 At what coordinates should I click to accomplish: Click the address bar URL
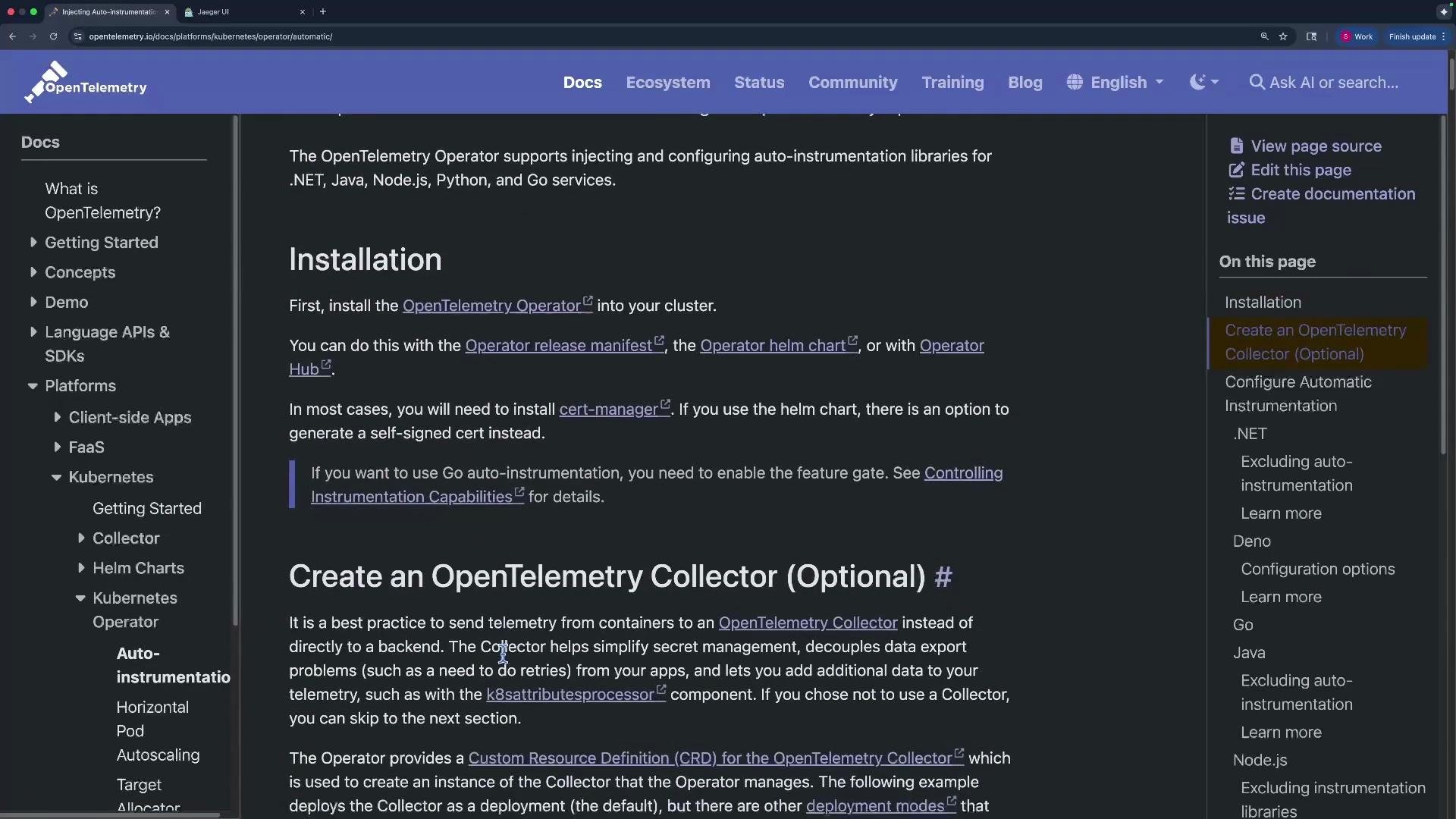[x=211, y=36]
